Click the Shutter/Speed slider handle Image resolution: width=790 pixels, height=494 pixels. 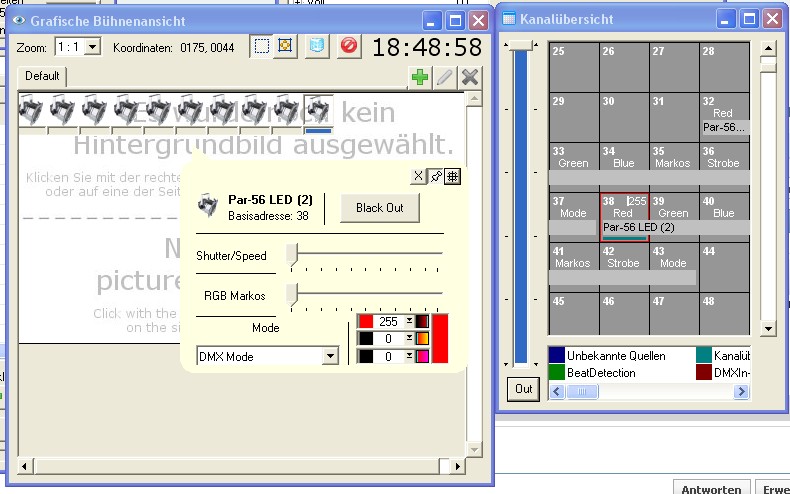click(x=292, y=255)
